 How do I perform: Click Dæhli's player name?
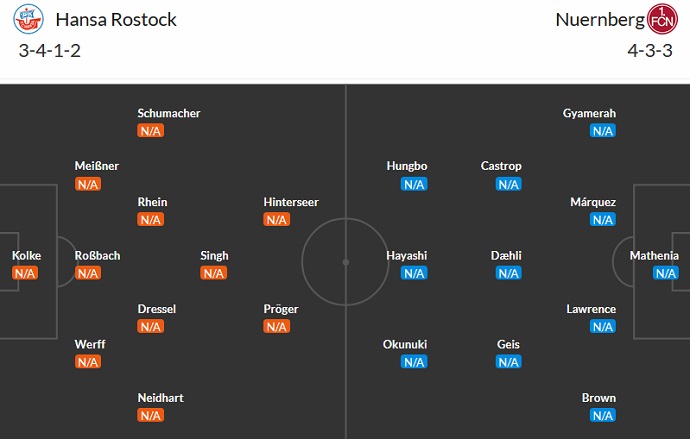tap(506, 256)
